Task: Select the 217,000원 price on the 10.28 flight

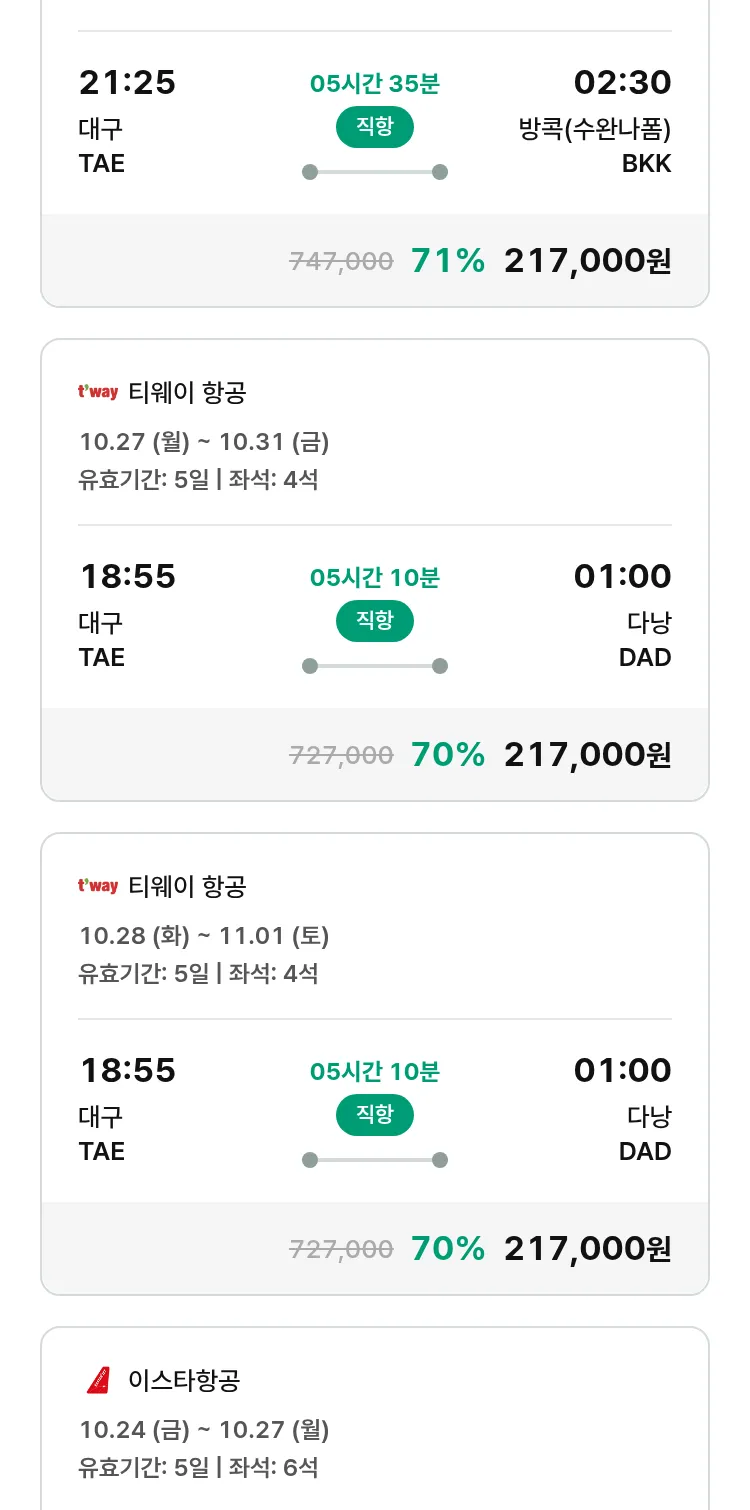Action: [x=587, y=1249]
